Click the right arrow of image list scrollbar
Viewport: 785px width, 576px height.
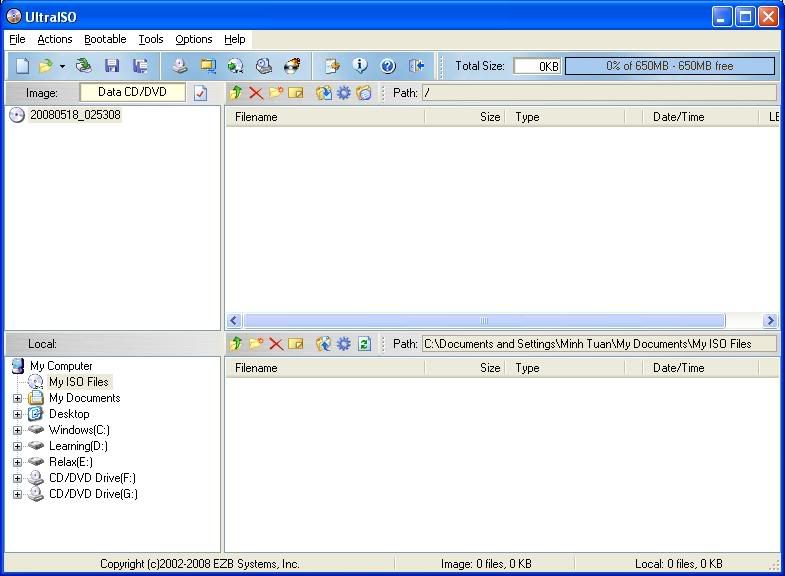pos(770,320)
